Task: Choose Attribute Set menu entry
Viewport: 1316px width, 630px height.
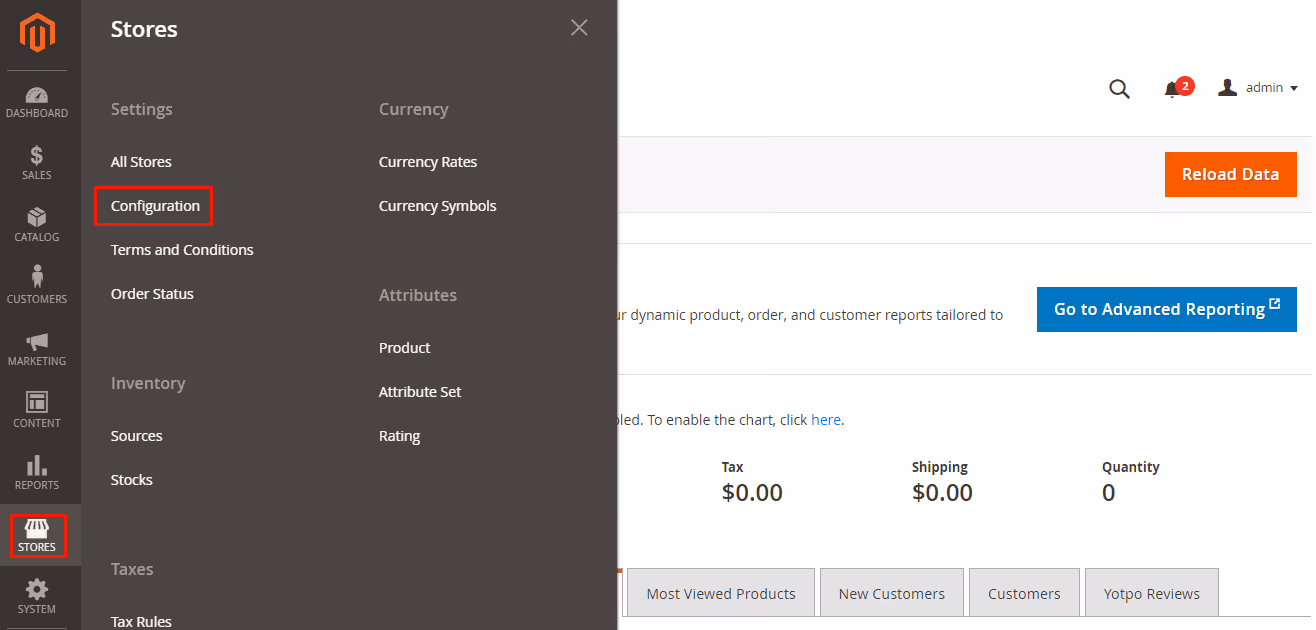Action: [420, 392]
